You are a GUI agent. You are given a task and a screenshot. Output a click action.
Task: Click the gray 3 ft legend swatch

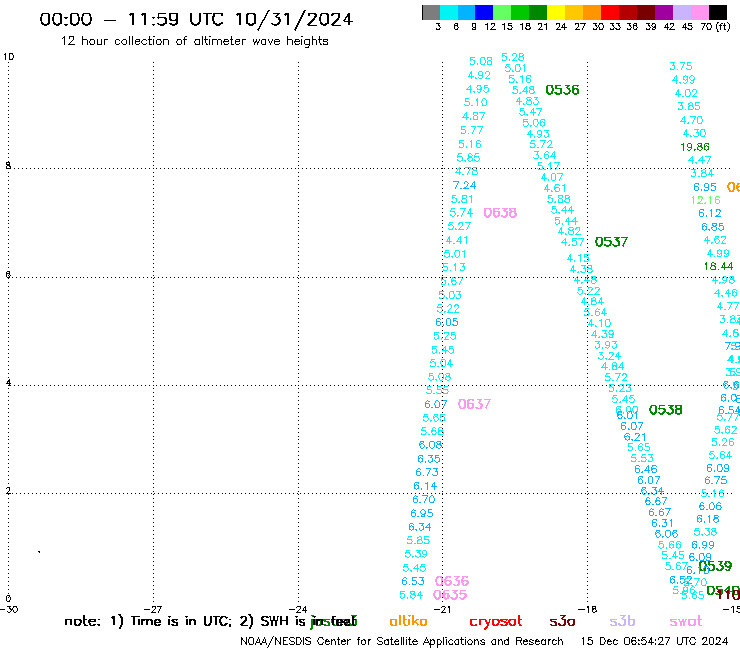(x=431, y=12)
